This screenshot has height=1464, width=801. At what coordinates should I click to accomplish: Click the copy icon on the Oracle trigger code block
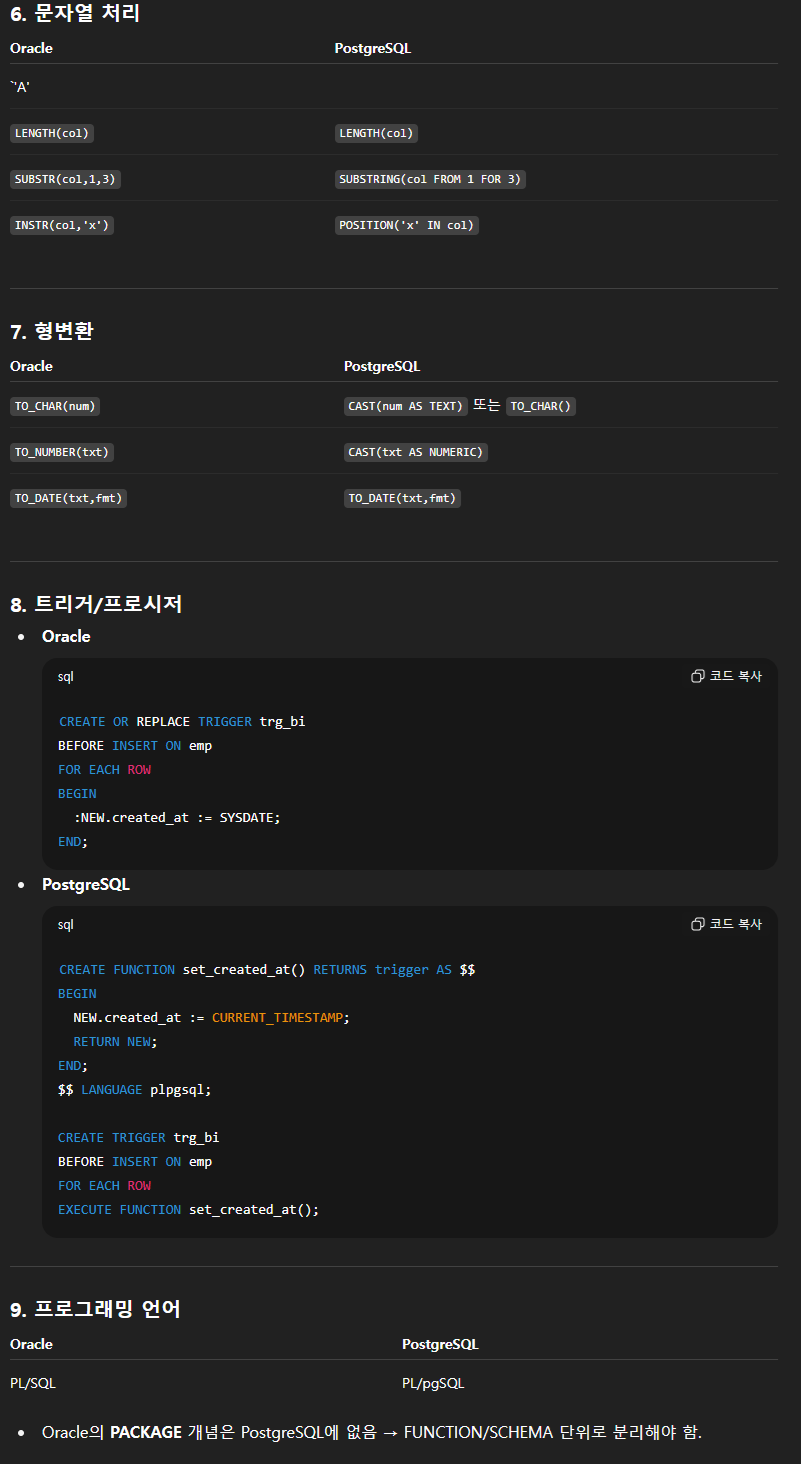[x=697, y=675]
